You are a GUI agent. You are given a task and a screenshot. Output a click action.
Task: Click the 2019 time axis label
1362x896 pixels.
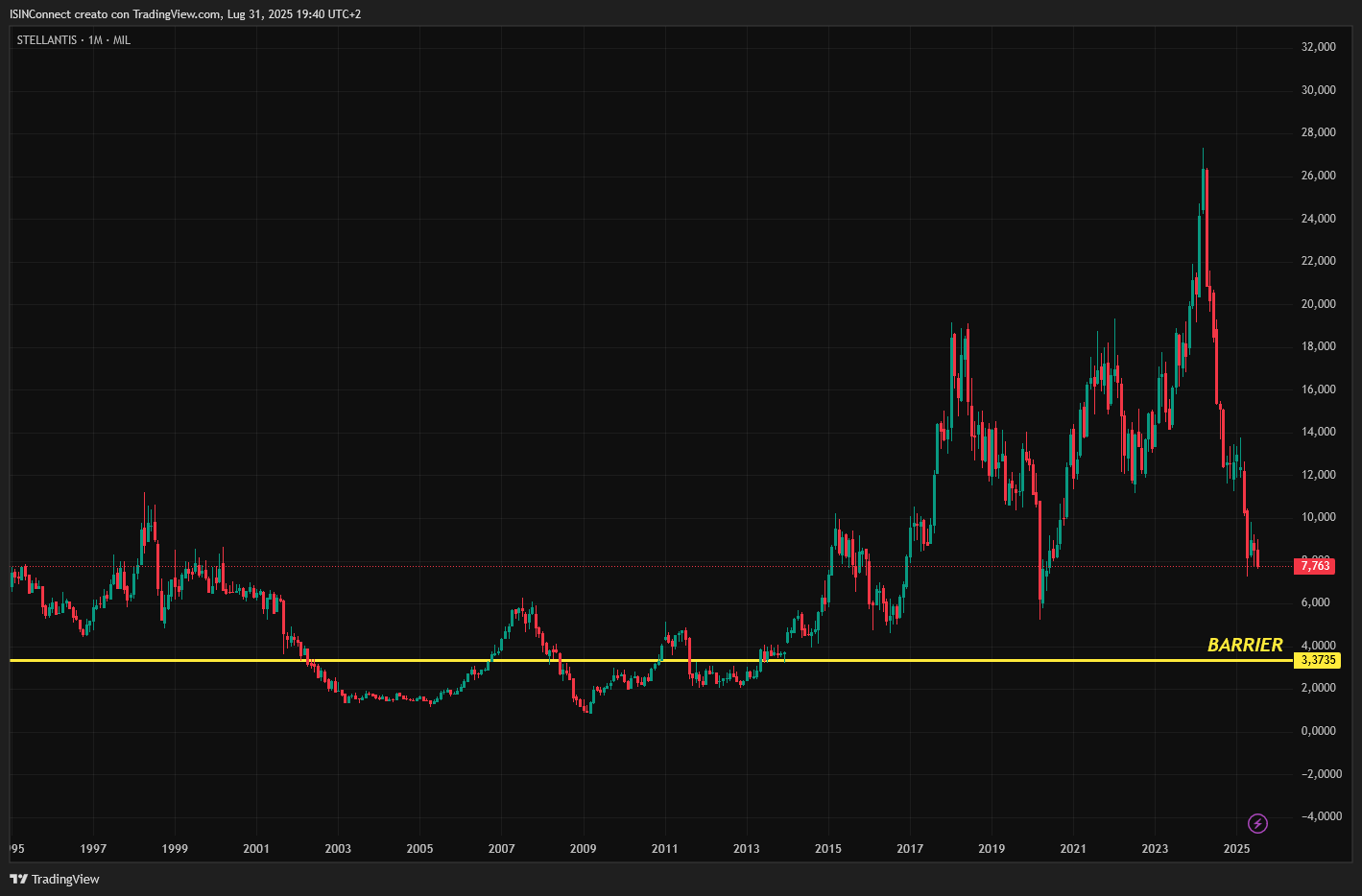coord(992,849)
